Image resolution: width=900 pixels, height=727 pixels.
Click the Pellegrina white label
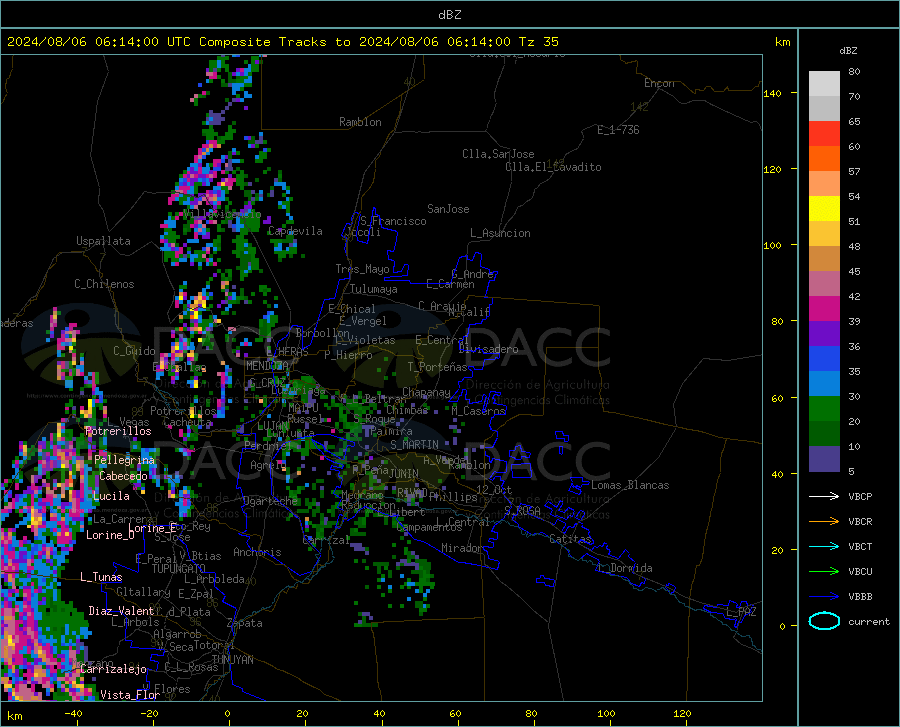pyautogui.click(x=125, y=460)
